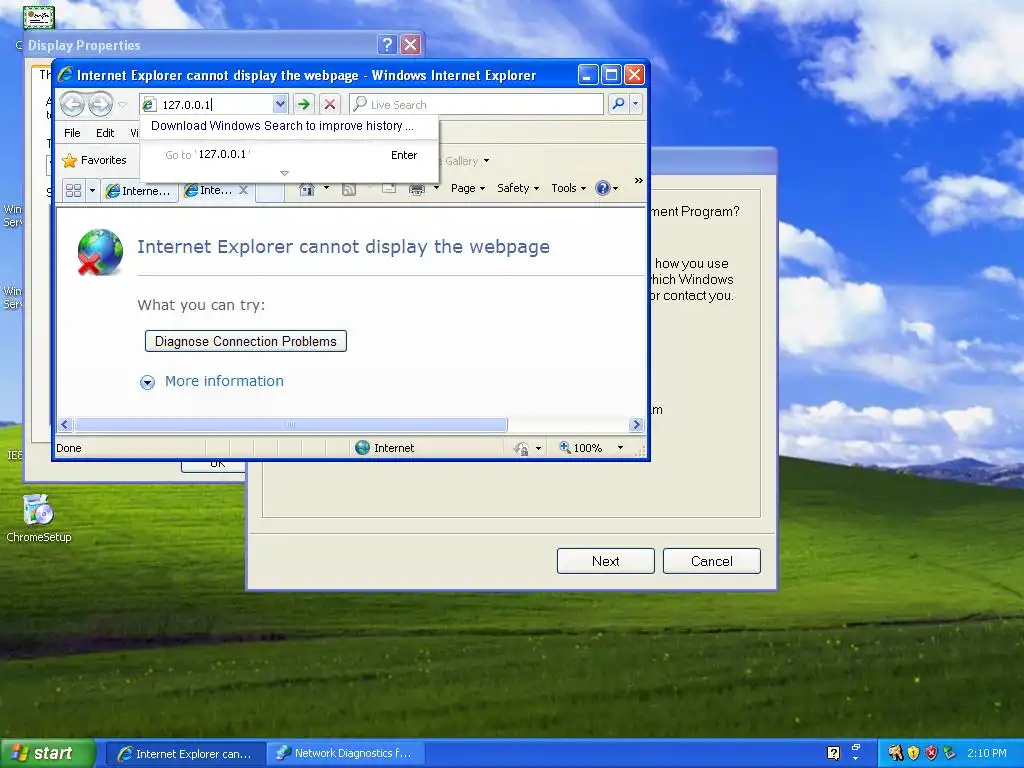Open the search provider options dropdown

pyautogui.click(x=635, y=104)
